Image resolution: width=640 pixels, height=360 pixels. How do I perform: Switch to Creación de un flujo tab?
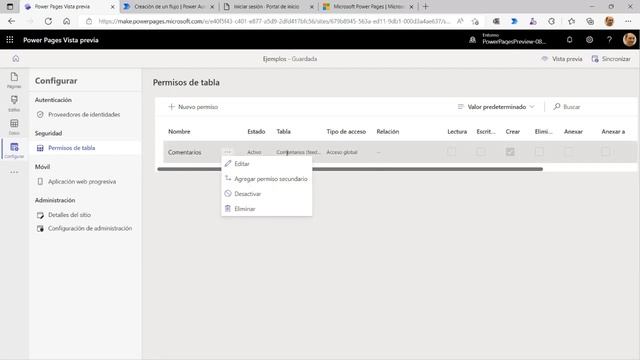[169, 7]
